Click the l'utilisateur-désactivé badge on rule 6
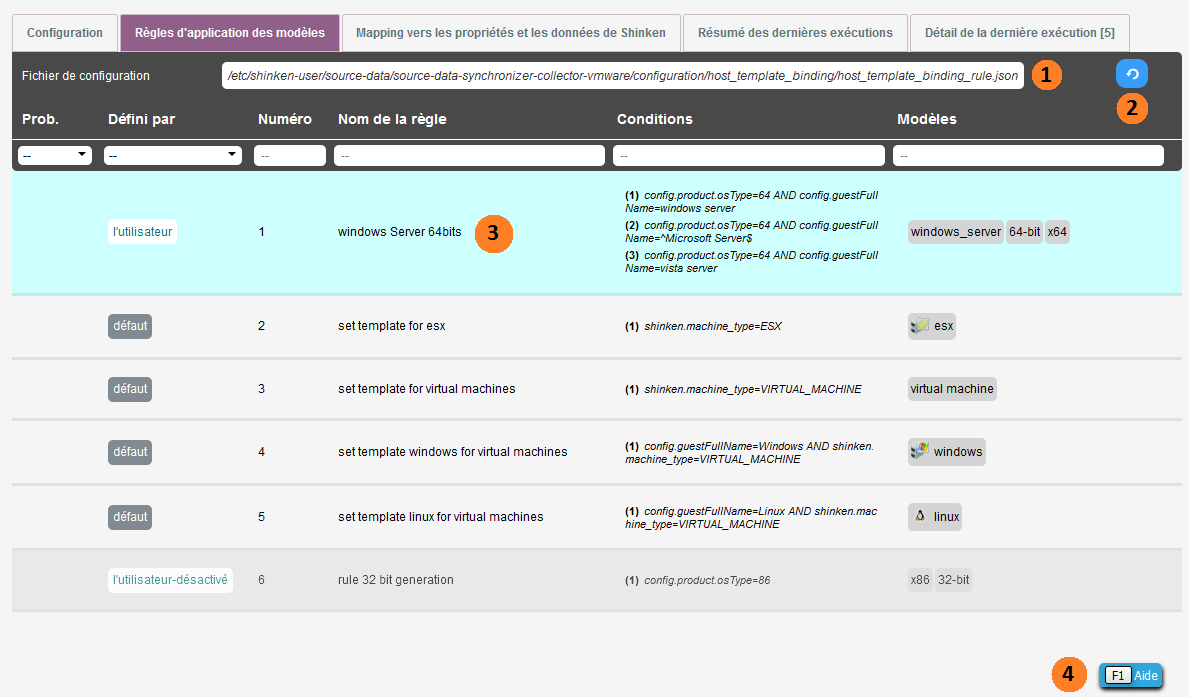Image resolution: width=1189 pixels, height=697 pixels. (x=170, y=580)
